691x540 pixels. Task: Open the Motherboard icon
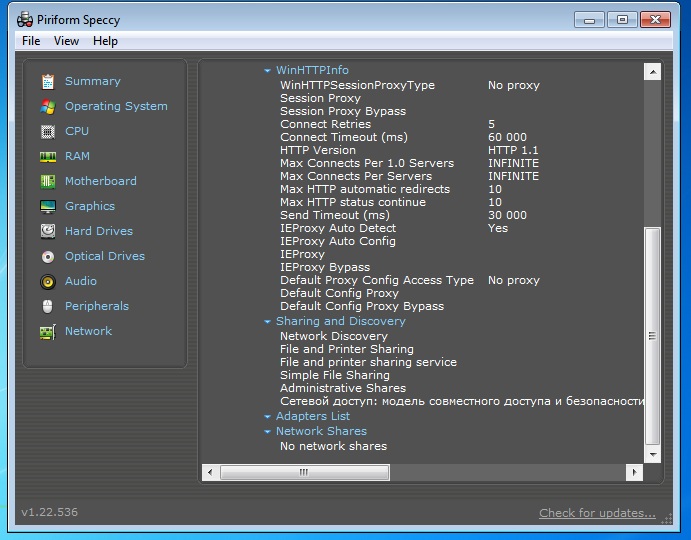pos(47,181)
